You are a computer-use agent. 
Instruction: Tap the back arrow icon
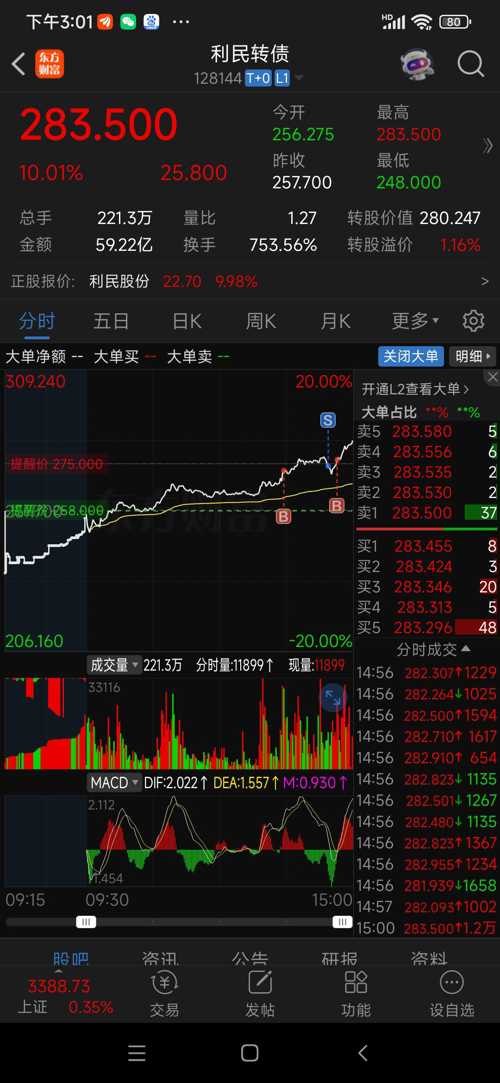point(18,65)
